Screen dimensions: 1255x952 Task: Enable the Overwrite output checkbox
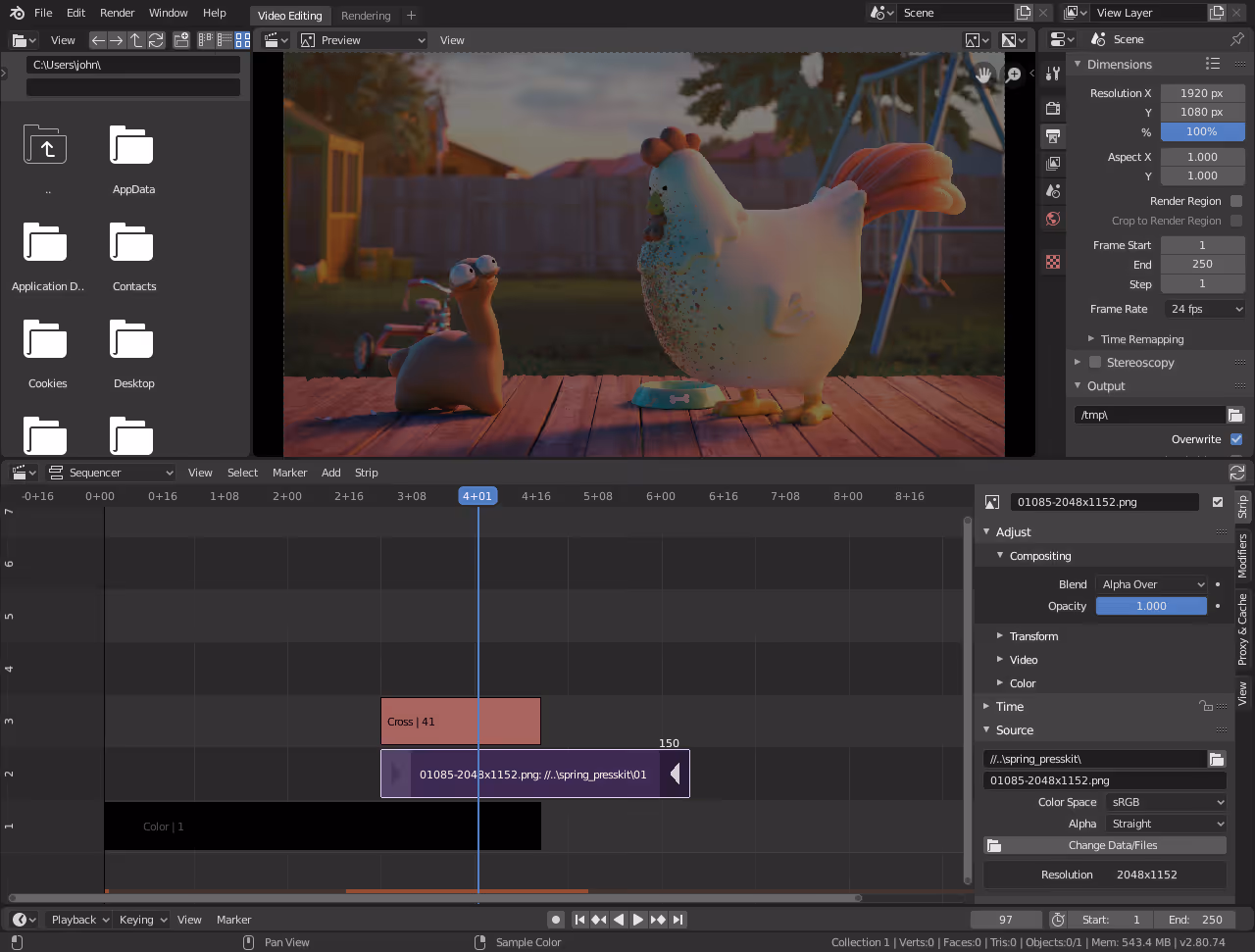coord(1237,439)
